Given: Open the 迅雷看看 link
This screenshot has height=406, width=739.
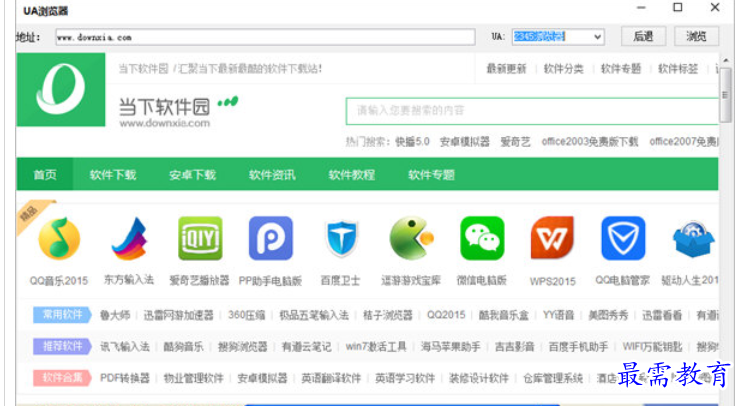Looking at the screenshot, I should [x=662, y=315].
